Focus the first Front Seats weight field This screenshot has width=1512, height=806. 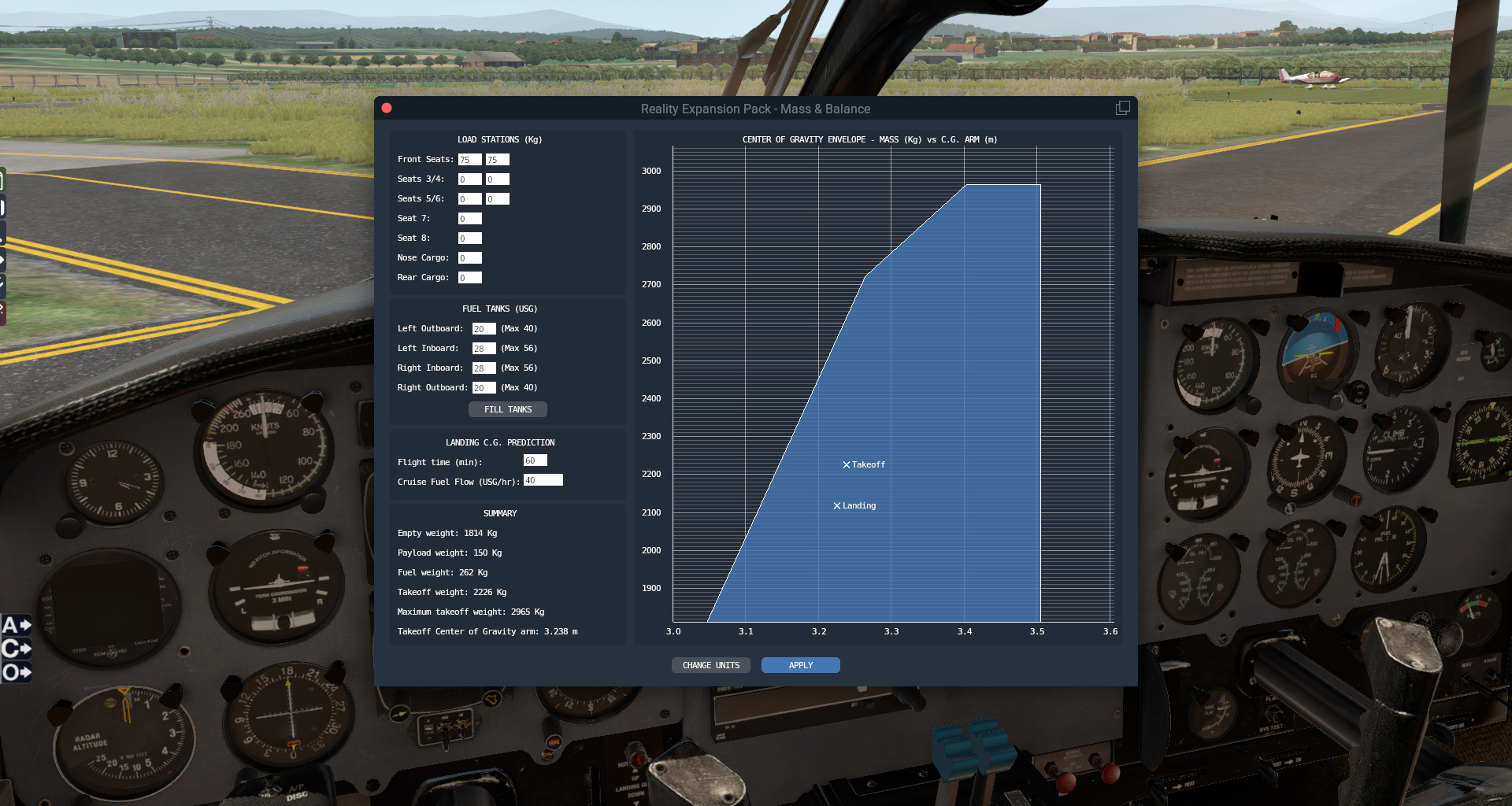click(x=470, y=160)
